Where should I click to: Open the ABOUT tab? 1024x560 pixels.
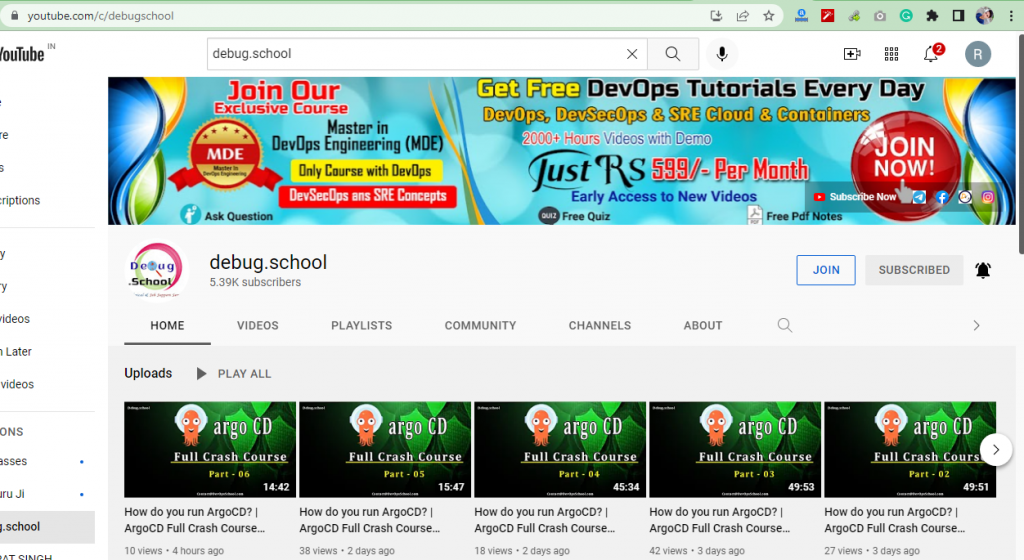pos(703,326)
